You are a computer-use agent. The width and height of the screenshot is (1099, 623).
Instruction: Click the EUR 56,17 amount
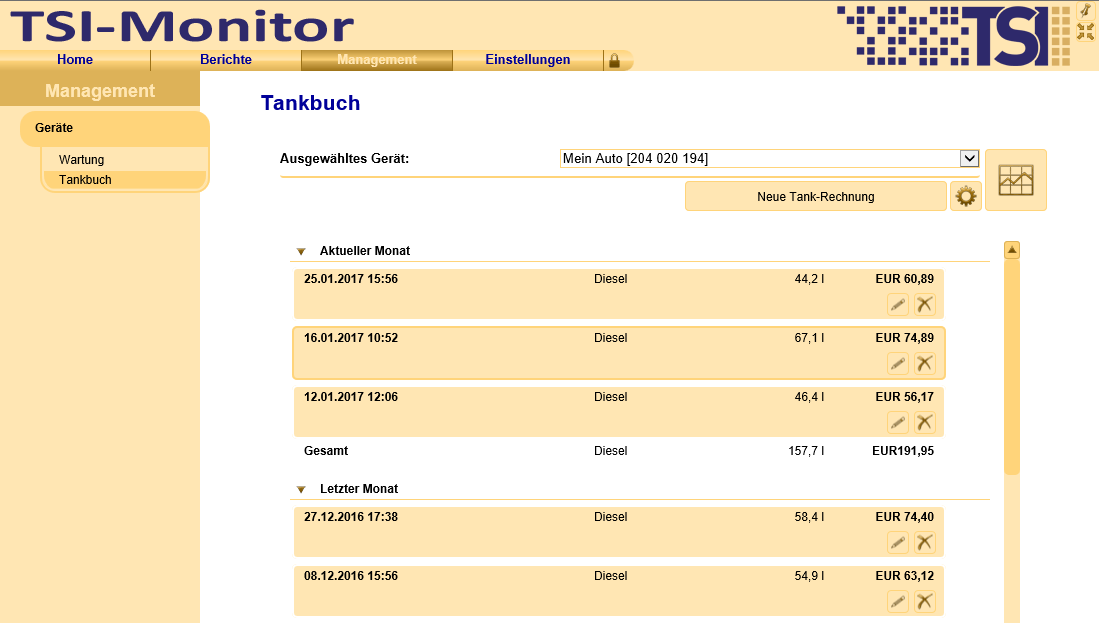pos(904,397)
